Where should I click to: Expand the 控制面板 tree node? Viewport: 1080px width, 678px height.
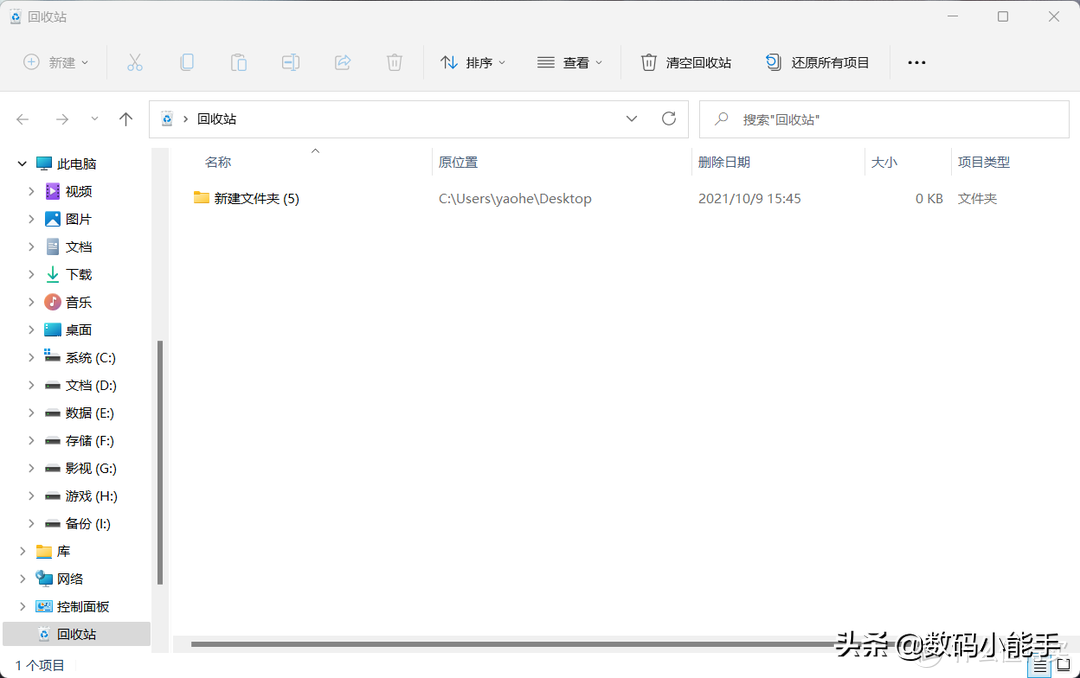point(22,606)
